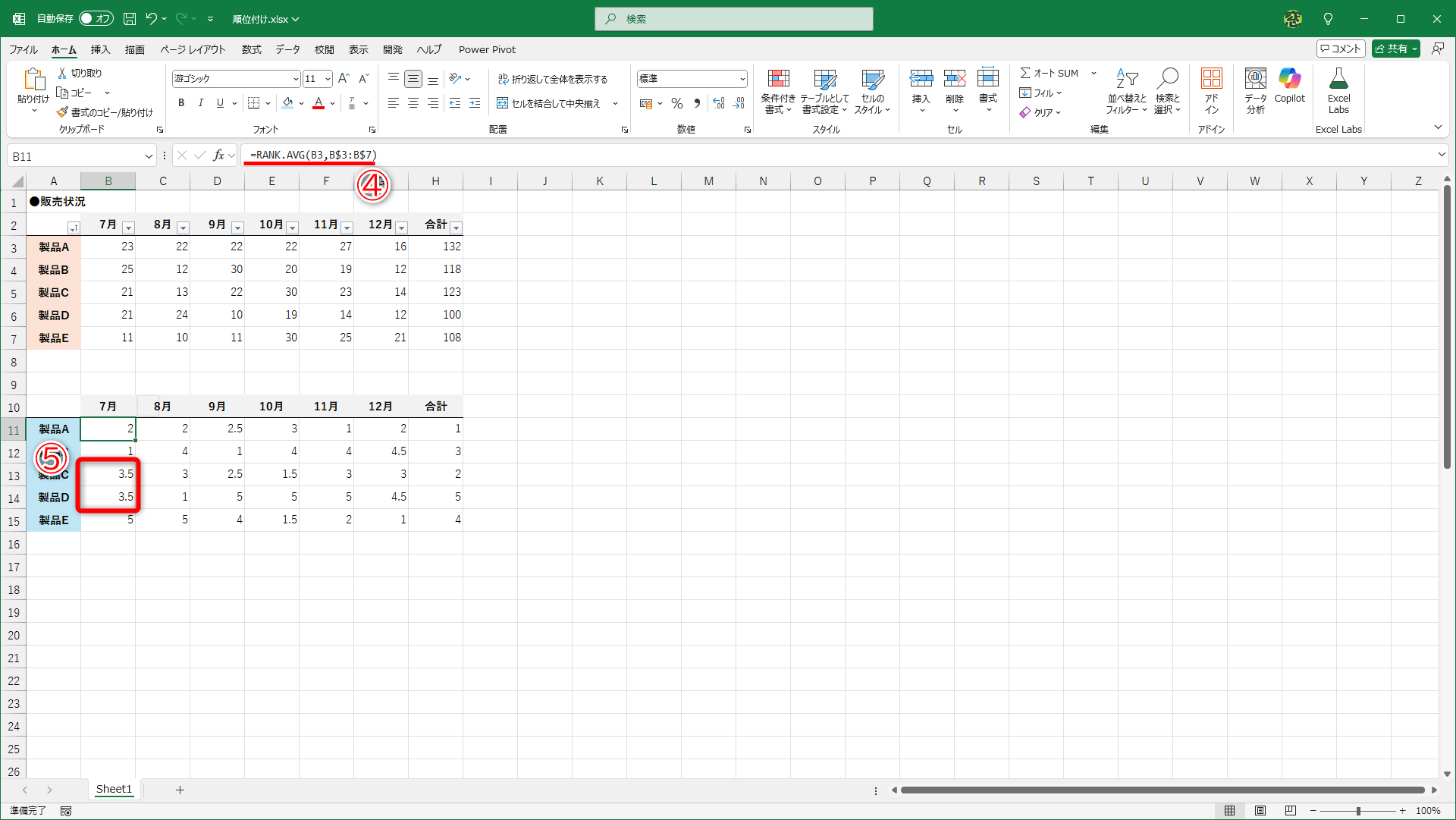Switch to the 数式 ribbon tab
The height and width of the screenshot is (820, 1456).
pyautogui.click(x=251, y=49)
